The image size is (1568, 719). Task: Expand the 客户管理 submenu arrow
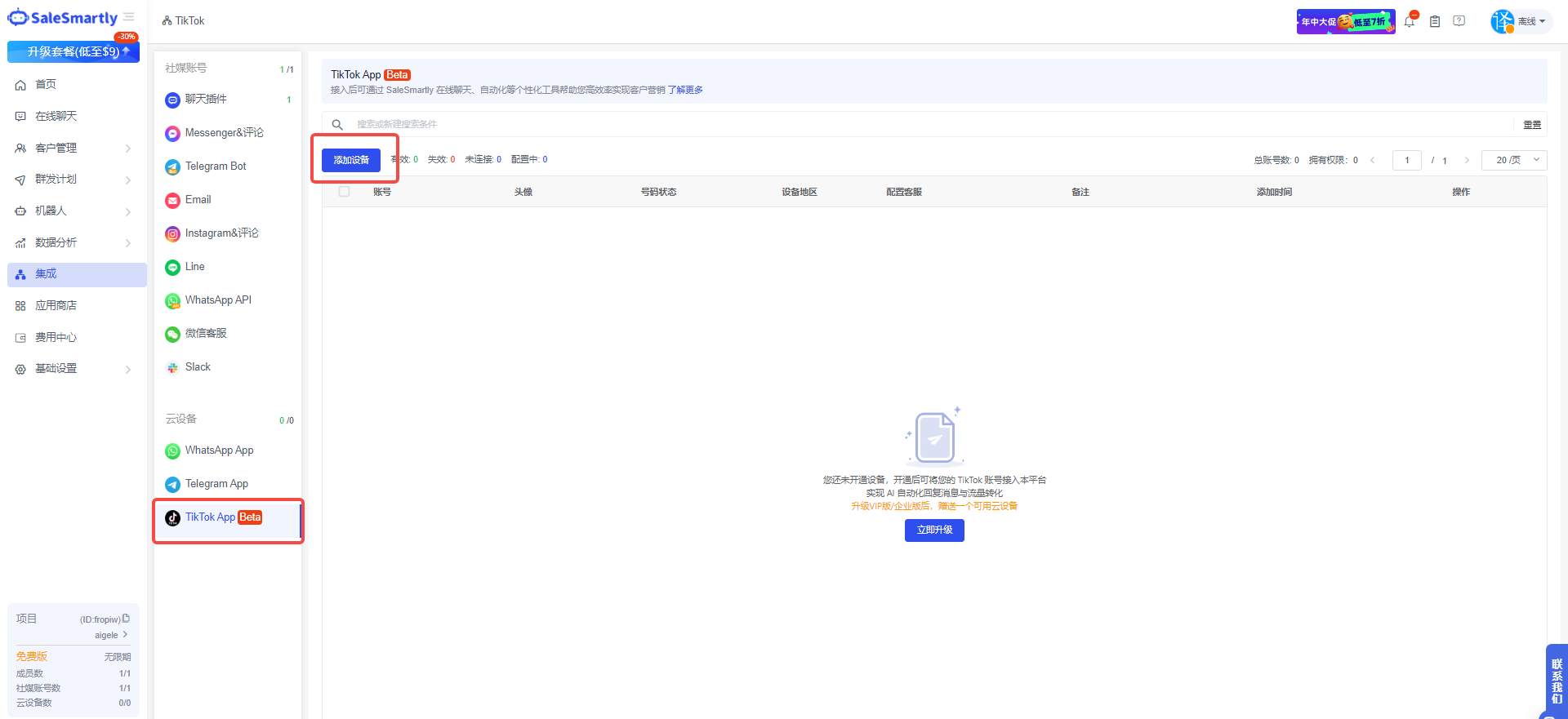tap(128, 149)
